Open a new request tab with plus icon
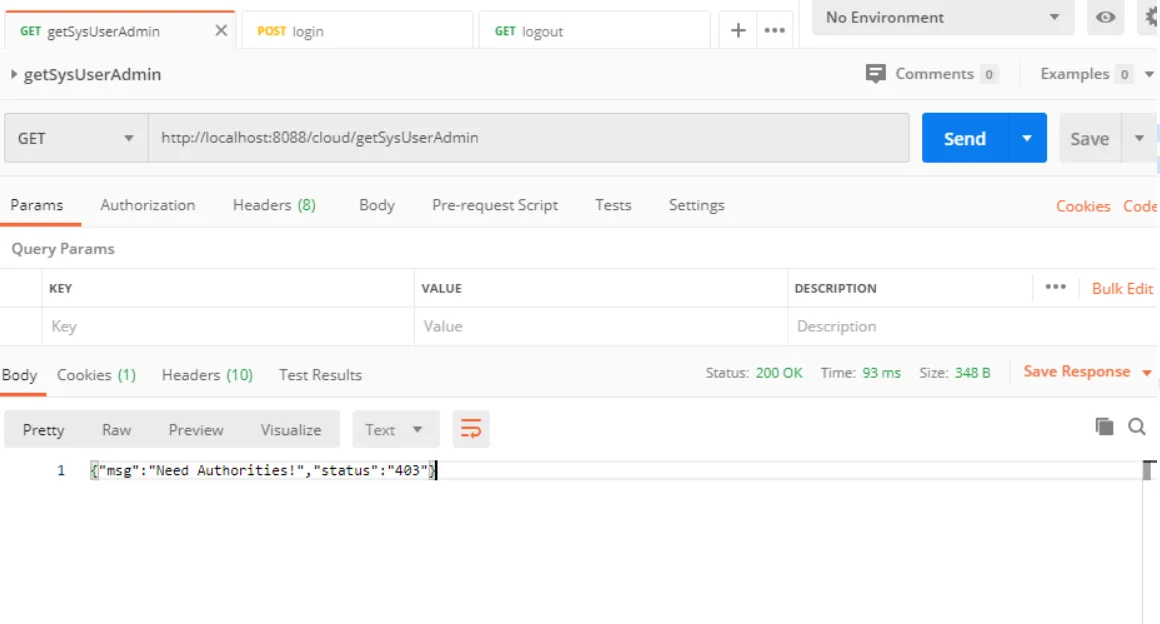 click(738, 30)
